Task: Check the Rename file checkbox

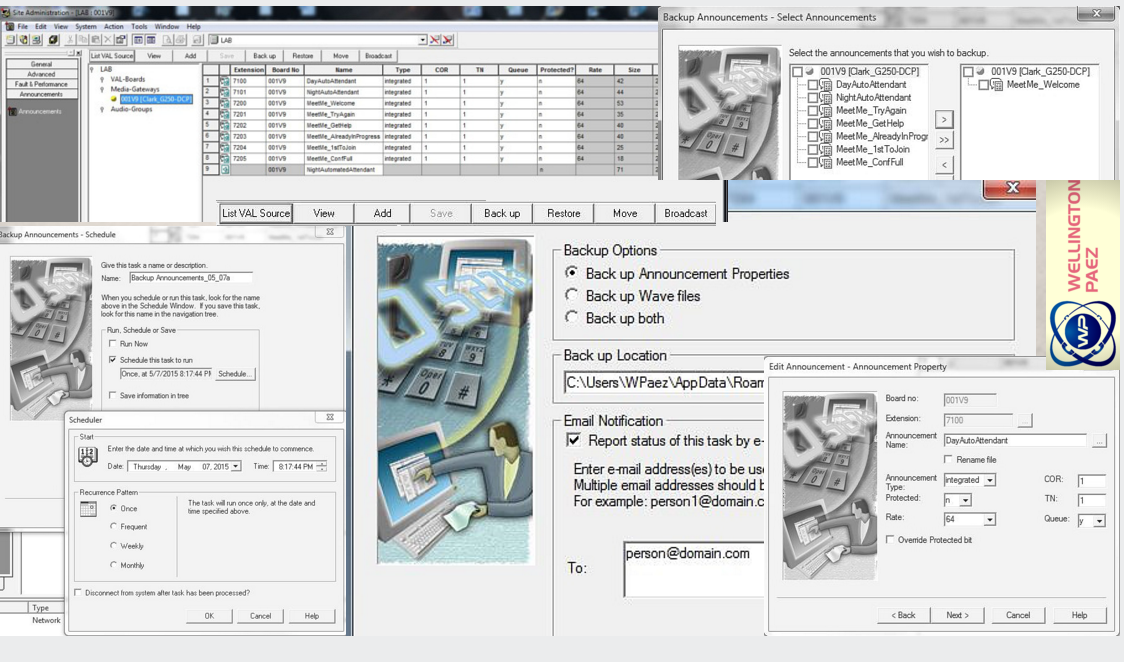Action: click(x=948, y=459)
